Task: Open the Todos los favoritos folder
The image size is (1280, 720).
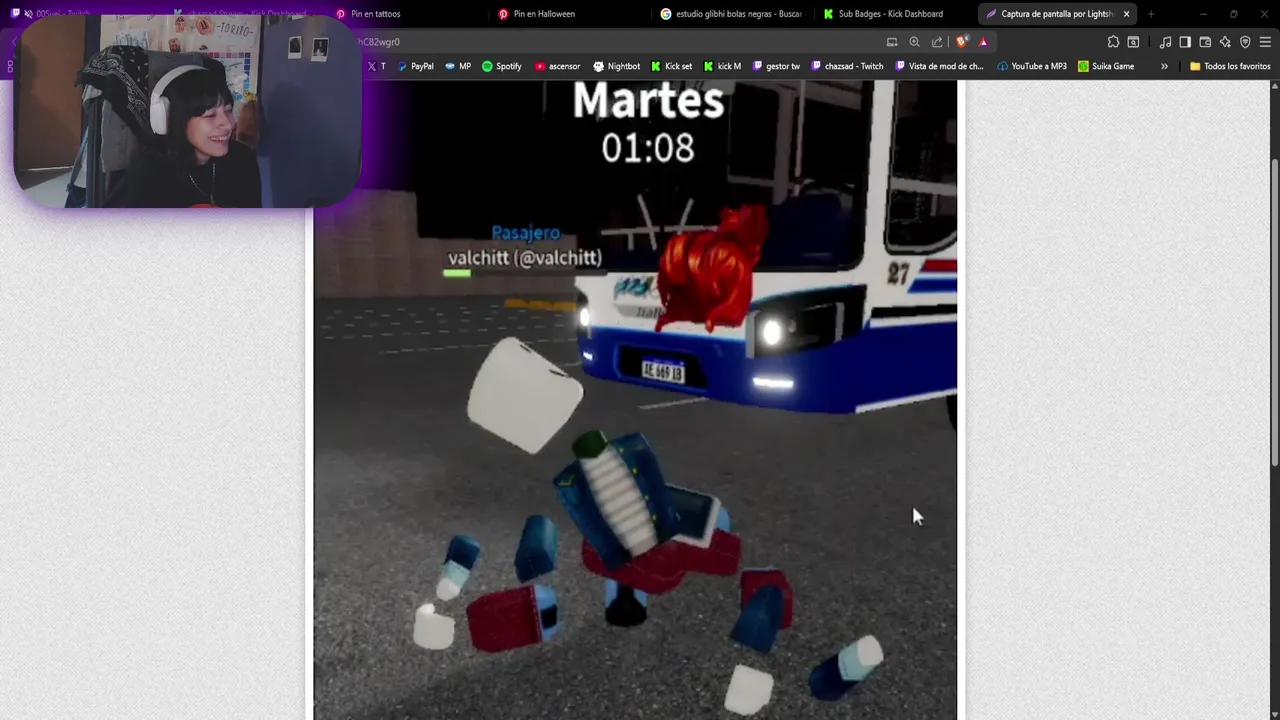Action: click(1230, 66)
